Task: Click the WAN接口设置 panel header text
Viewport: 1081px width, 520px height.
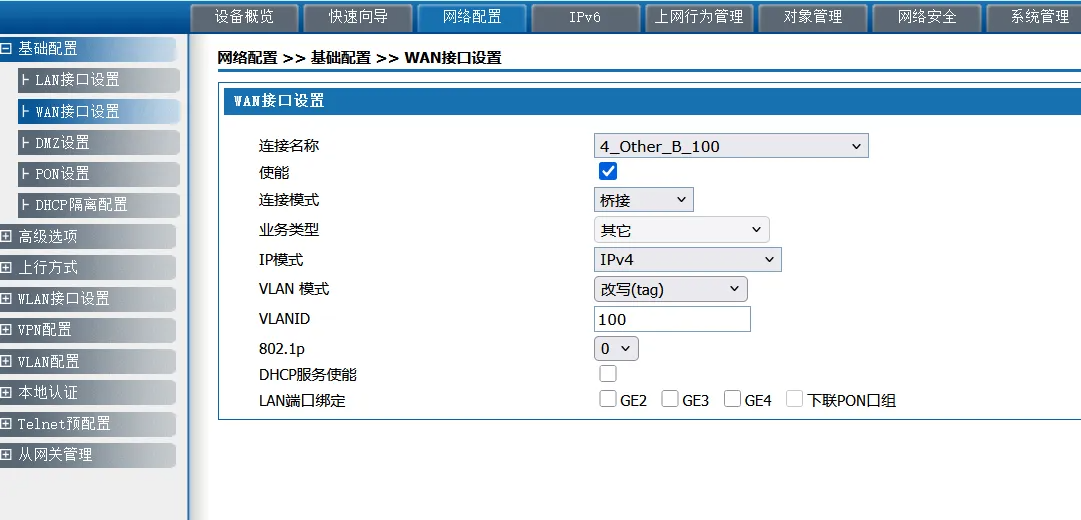Action: tap(279, 101)
